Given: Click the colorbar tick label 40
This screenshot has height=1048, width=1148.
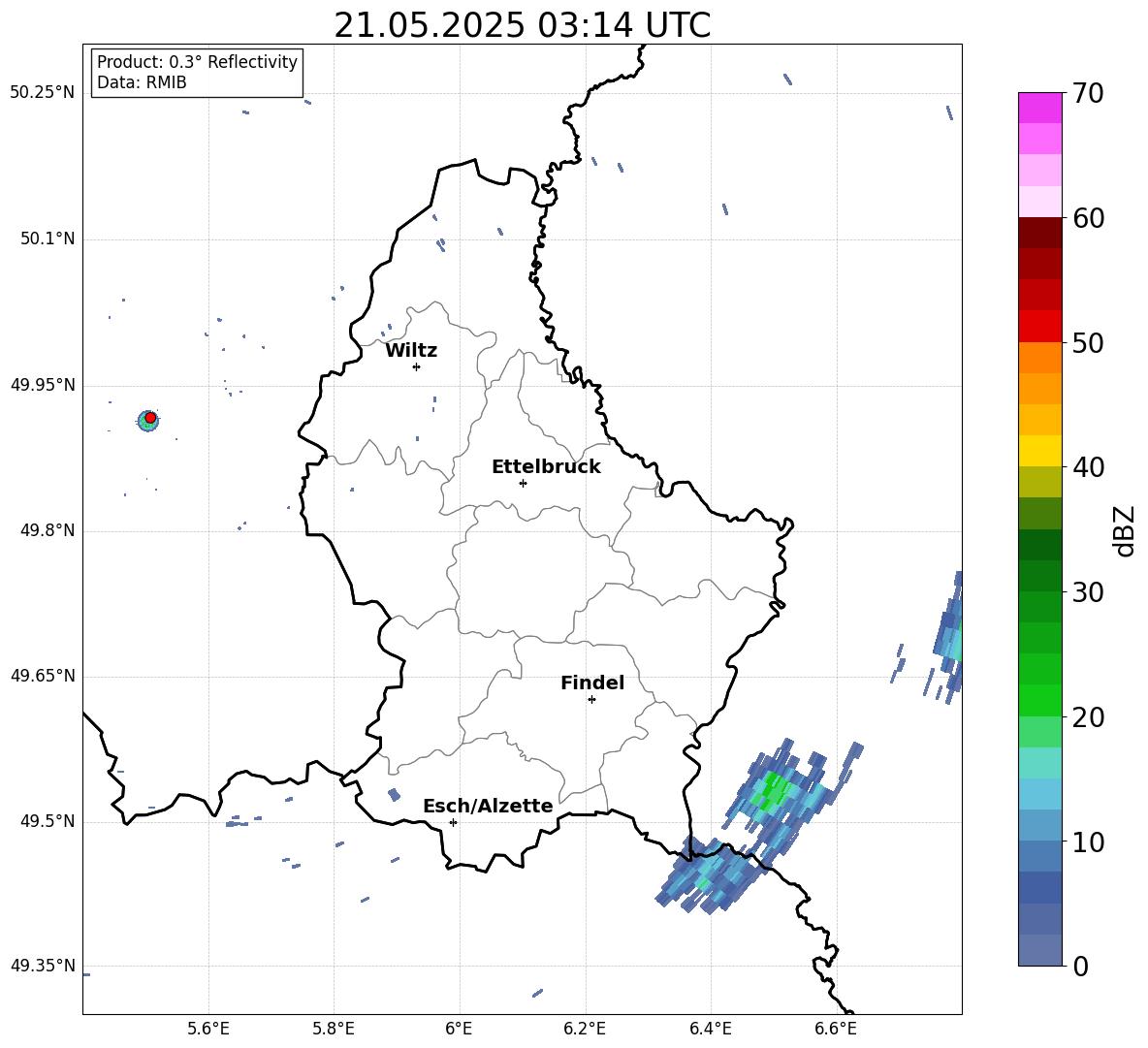Looking at the screenshot, I should tap(1088, 467).
